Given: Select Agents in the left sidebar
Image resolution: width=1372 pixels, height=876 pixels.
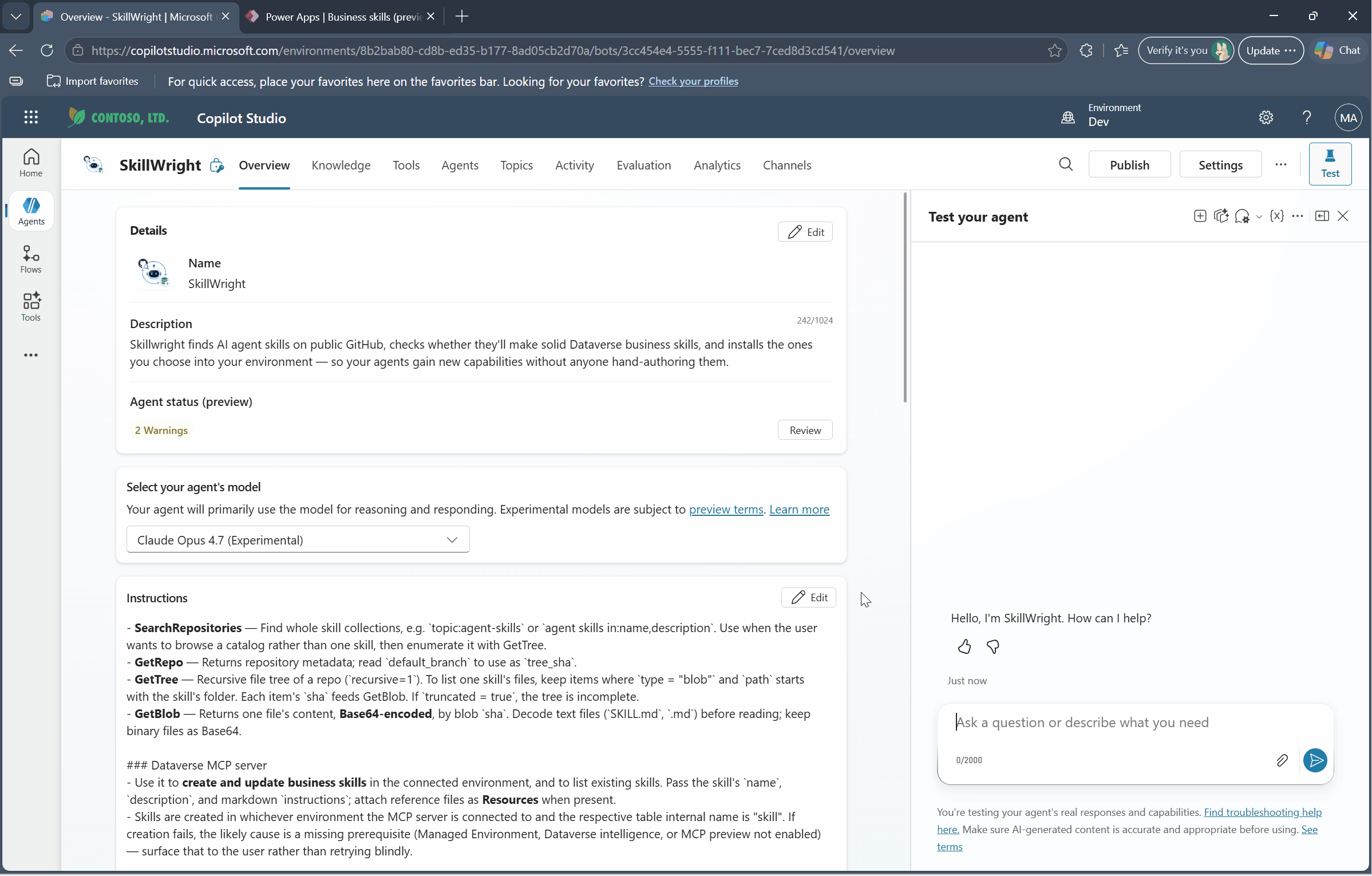Looking at the screenshot, I should tap(31, 211).
